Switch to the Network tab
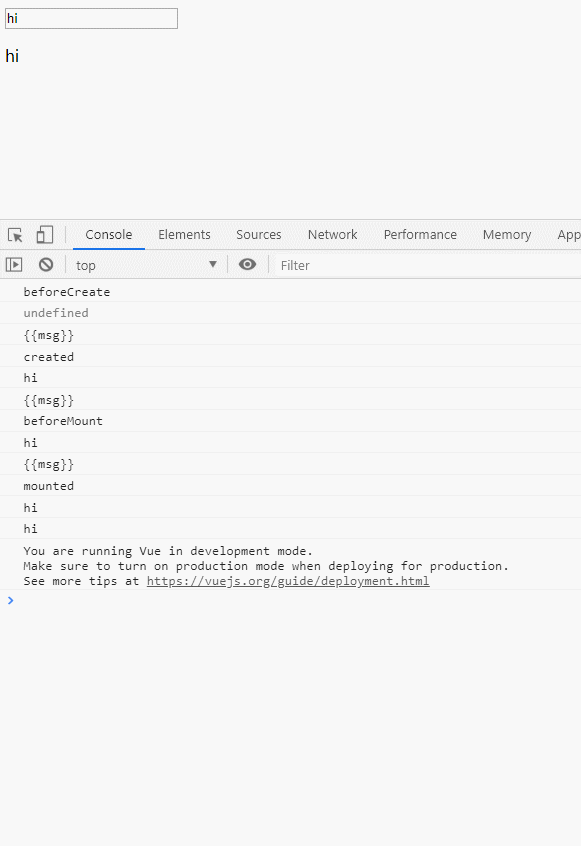This screenshot has width=581, height=846. (x=332, y=235)
